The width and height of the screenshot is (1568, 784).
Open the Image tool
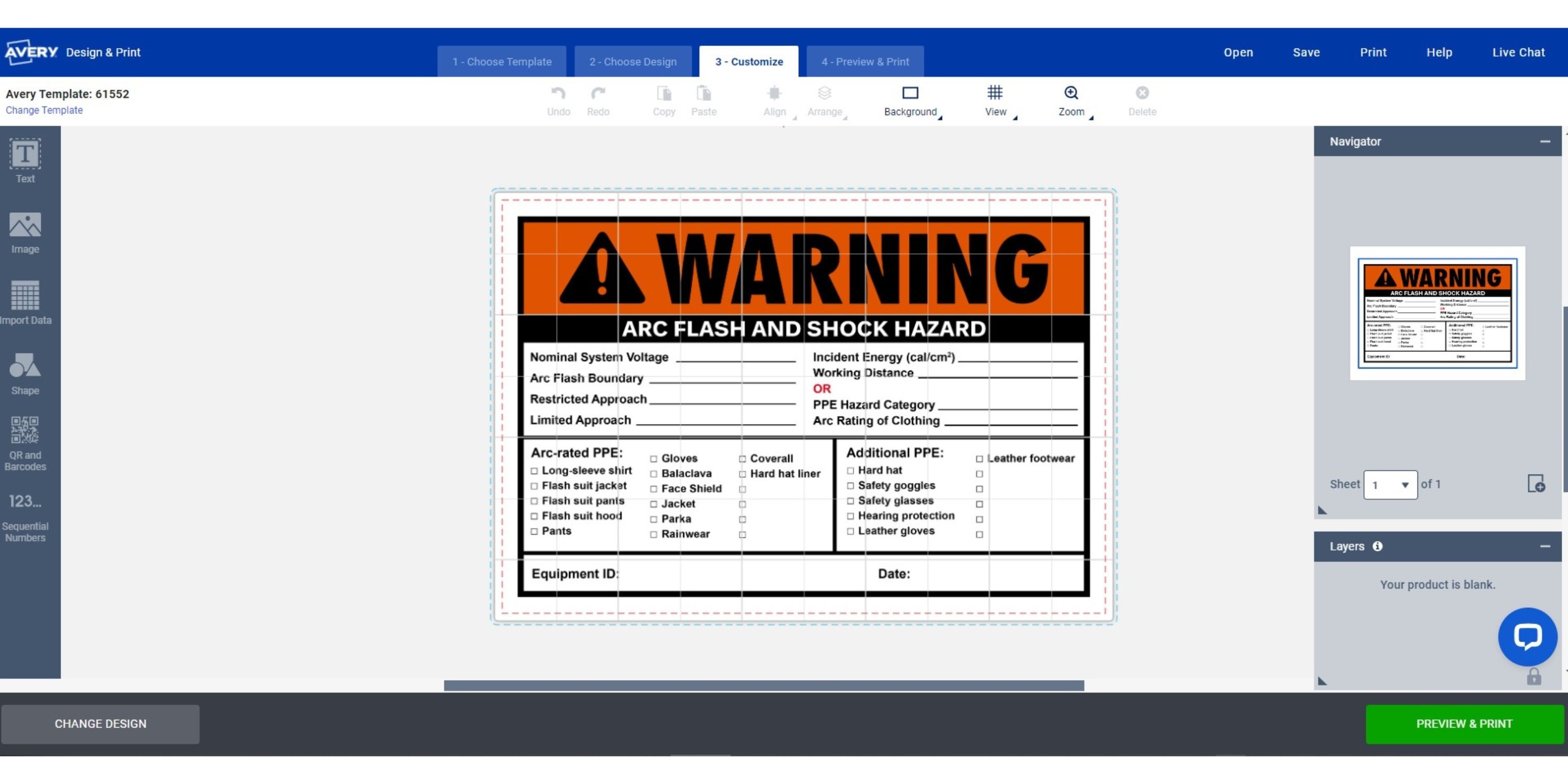coord(25,233)
